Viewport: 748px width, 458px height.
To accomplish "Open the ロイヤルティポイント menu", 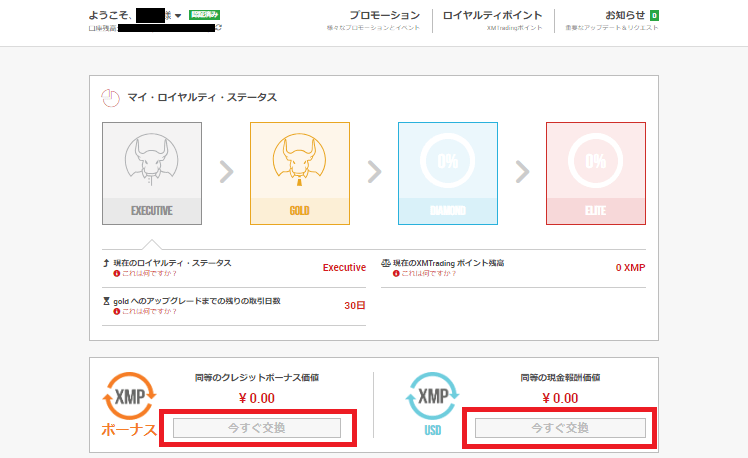I will (x=492, y=15).
